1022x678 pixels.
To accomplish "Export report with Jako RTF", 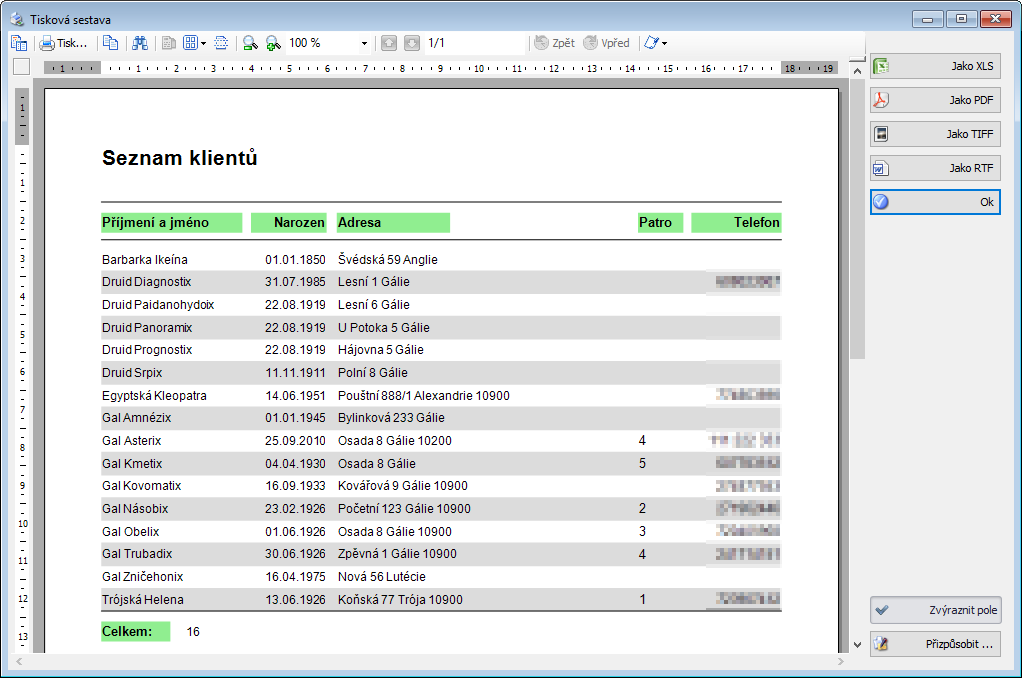I will (934, 168).
